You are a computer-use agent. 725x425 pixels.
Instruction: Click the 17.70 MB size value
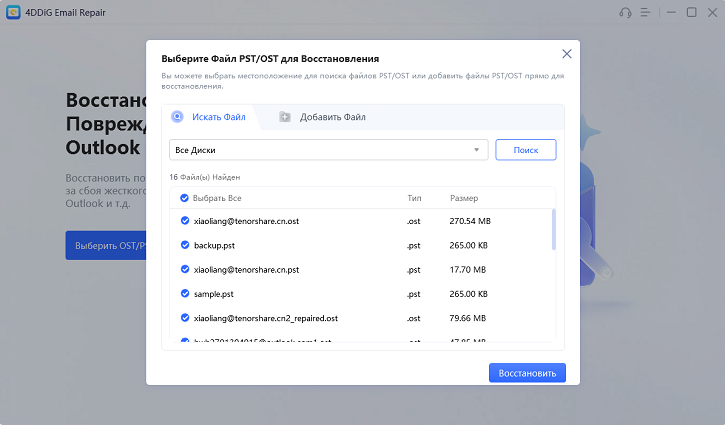467,270
